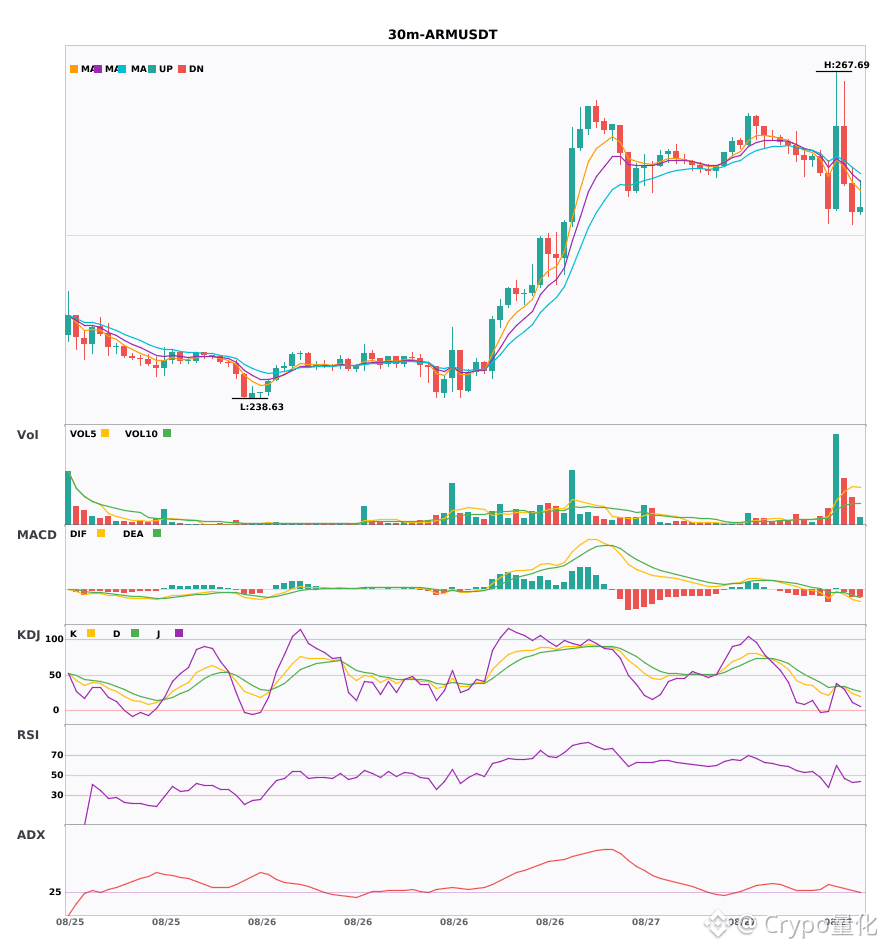Click the orange MA legend swatch
The width and height of the screenshot is (885, 950).
pyautogui.click(x=74, y=69)
